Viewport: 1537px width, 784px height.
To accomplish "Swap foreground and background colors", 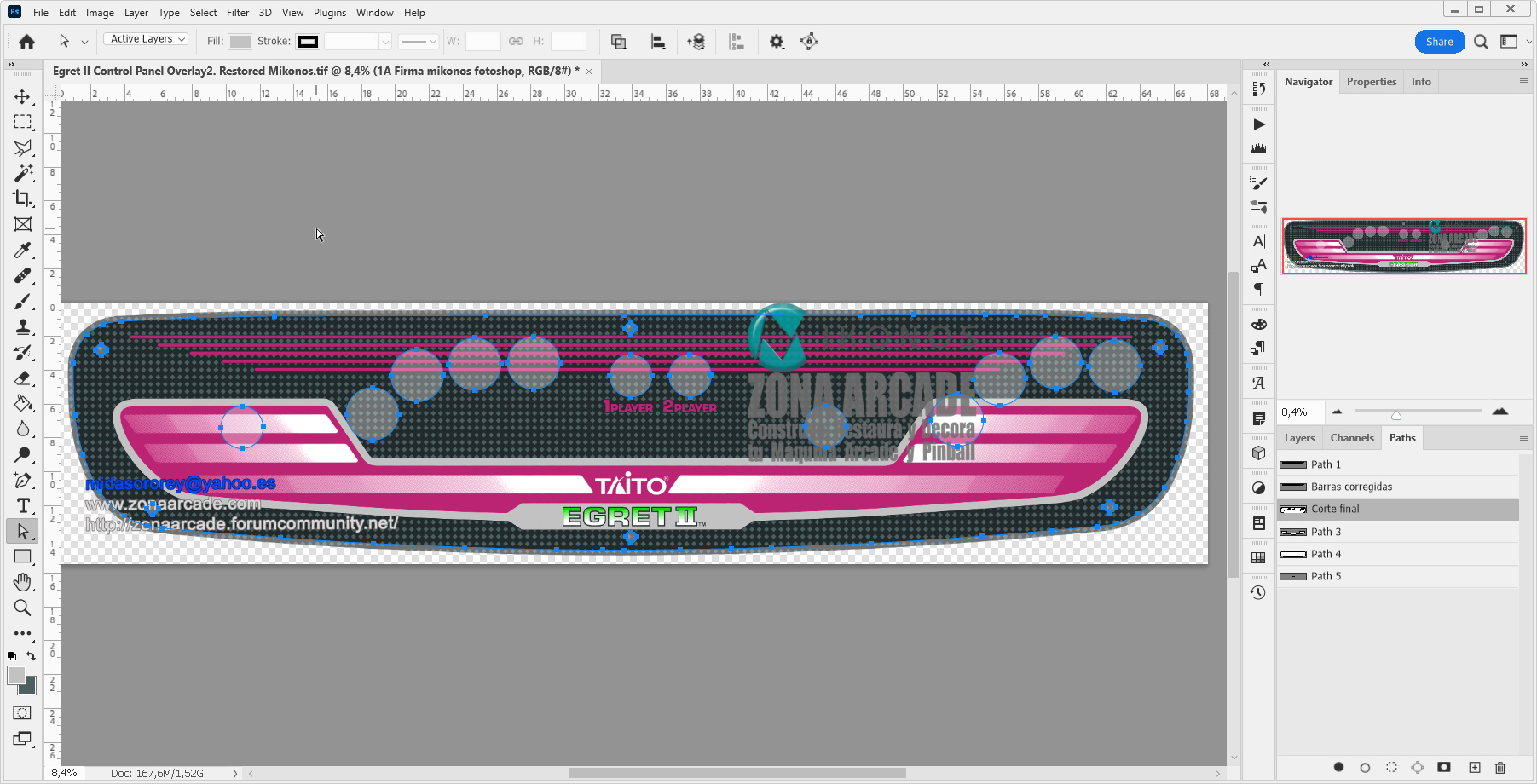I will (32, 656).
